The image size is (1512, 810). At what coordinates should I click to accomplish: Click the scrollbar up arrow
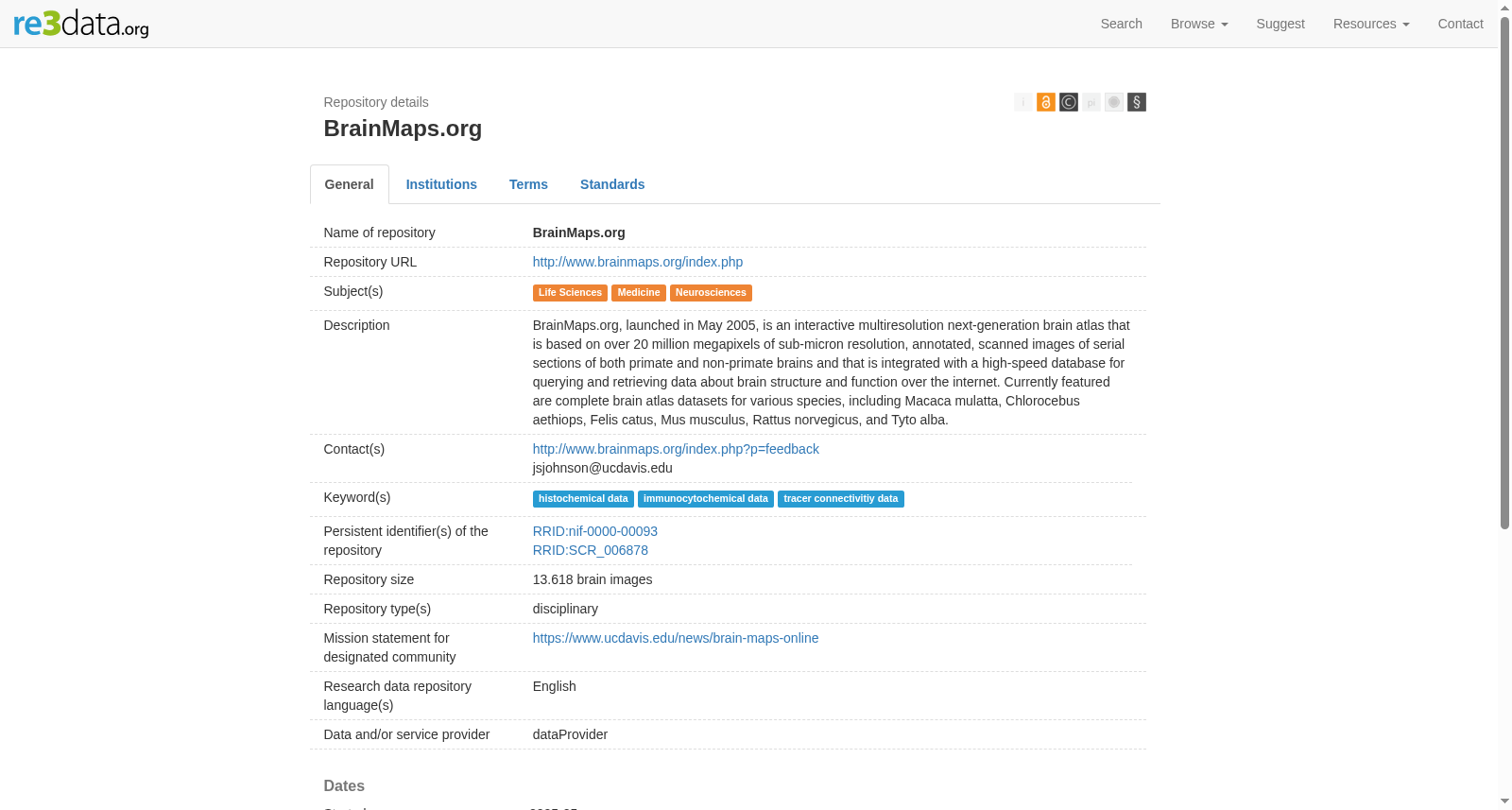tap(1504, 7)
